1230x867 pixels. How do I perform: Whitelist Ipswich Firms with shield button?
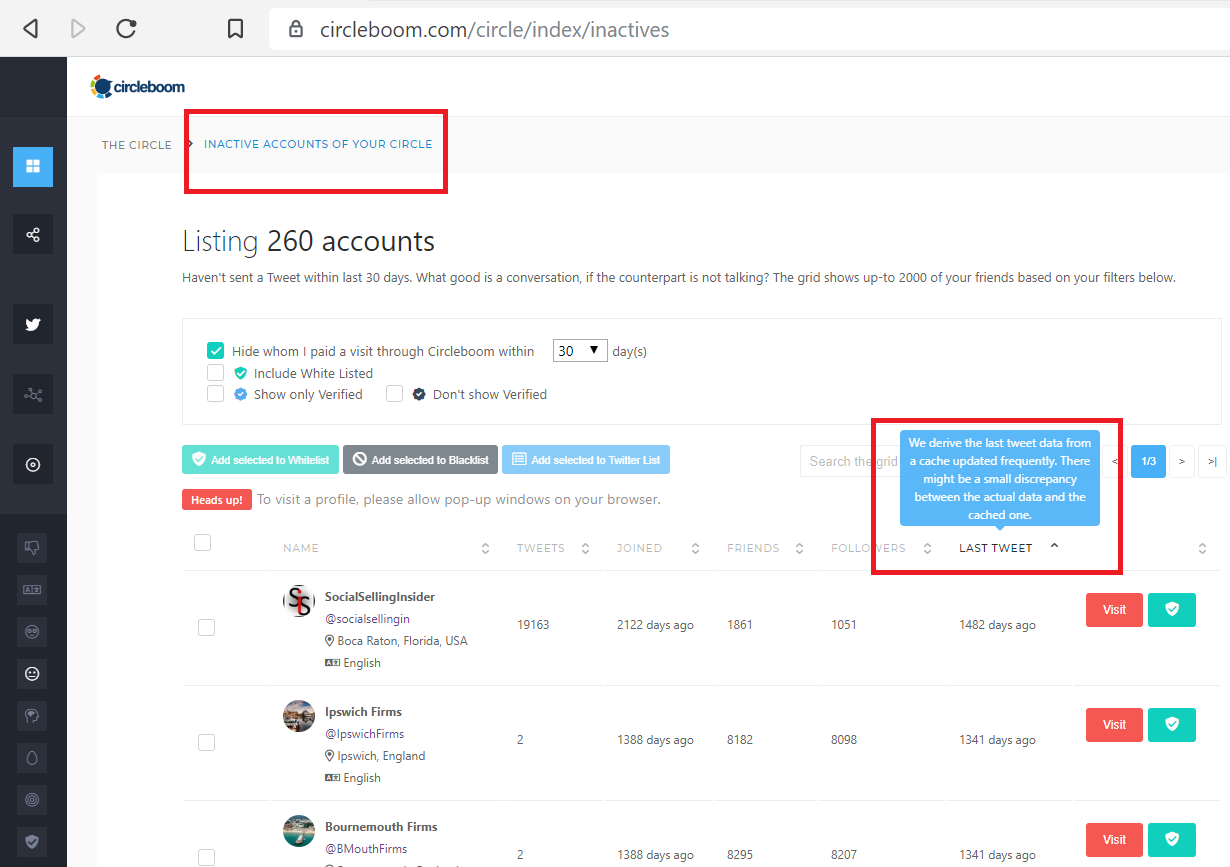[x=1172, y=724]
